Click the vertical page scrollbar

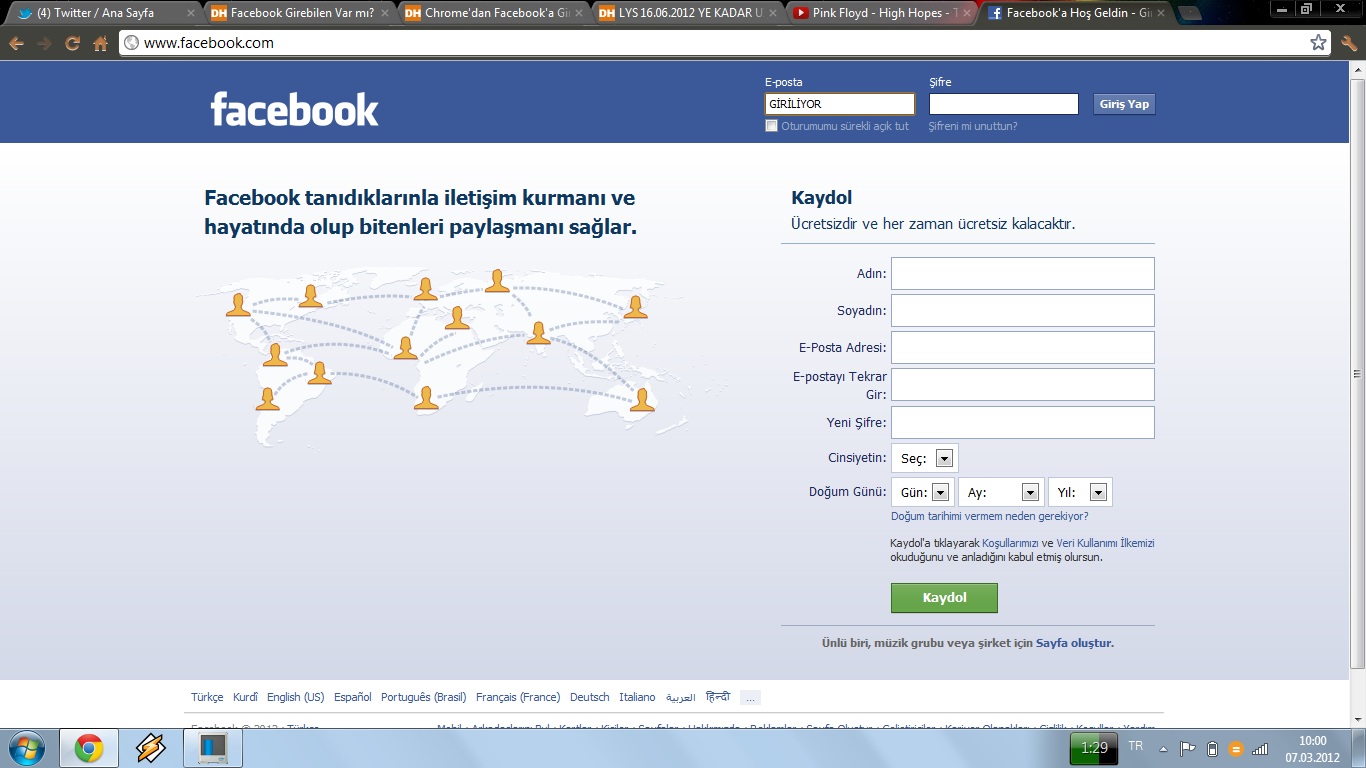click(1357, 374)
